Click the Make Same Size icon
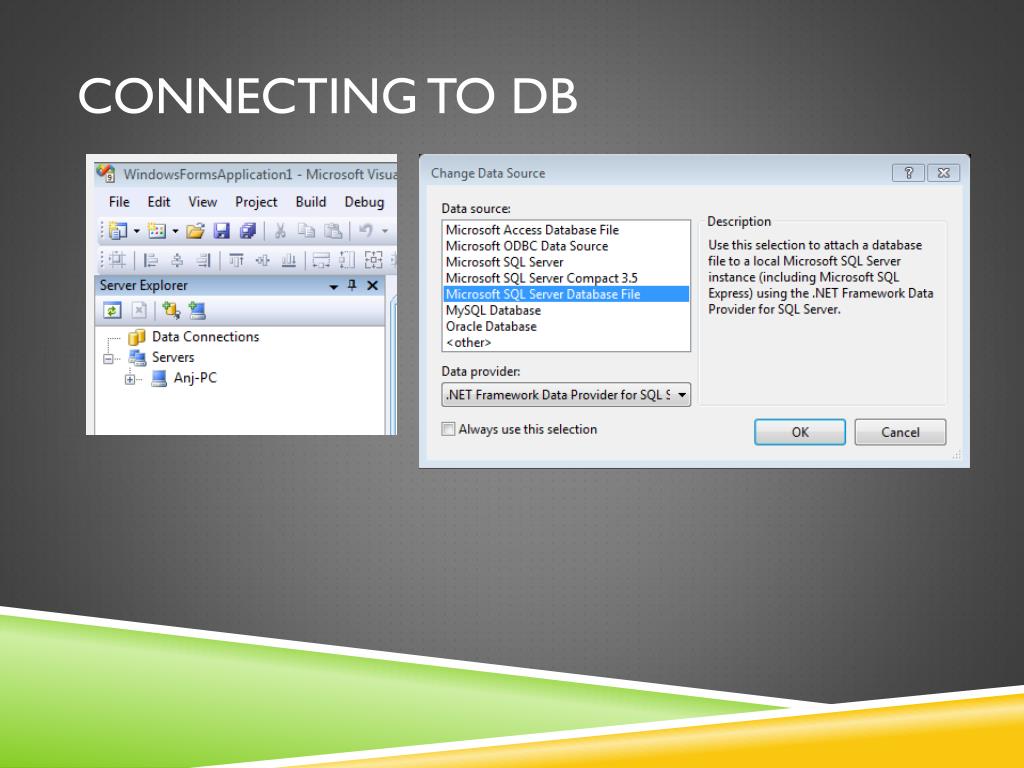The image size is (1024, 768). 374,261
